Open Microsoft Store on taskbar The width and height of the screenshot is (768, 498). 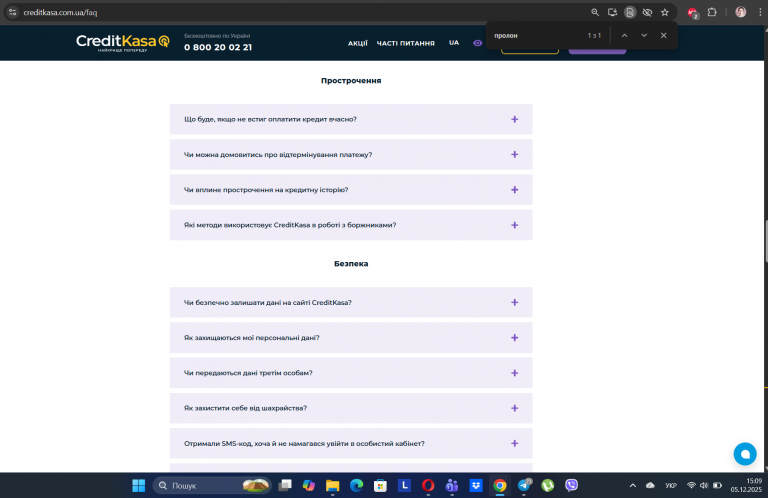point(380,485)
